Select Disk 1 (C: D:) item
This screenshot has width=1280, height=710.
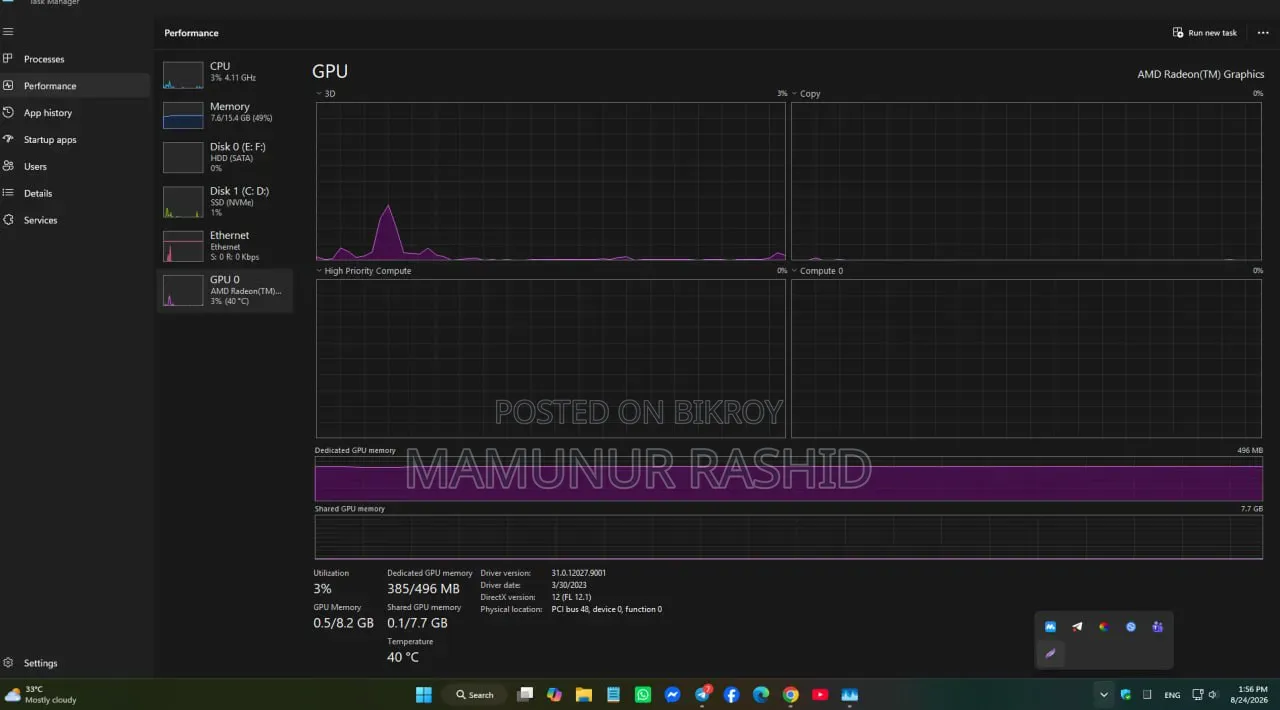coord(224,201)
